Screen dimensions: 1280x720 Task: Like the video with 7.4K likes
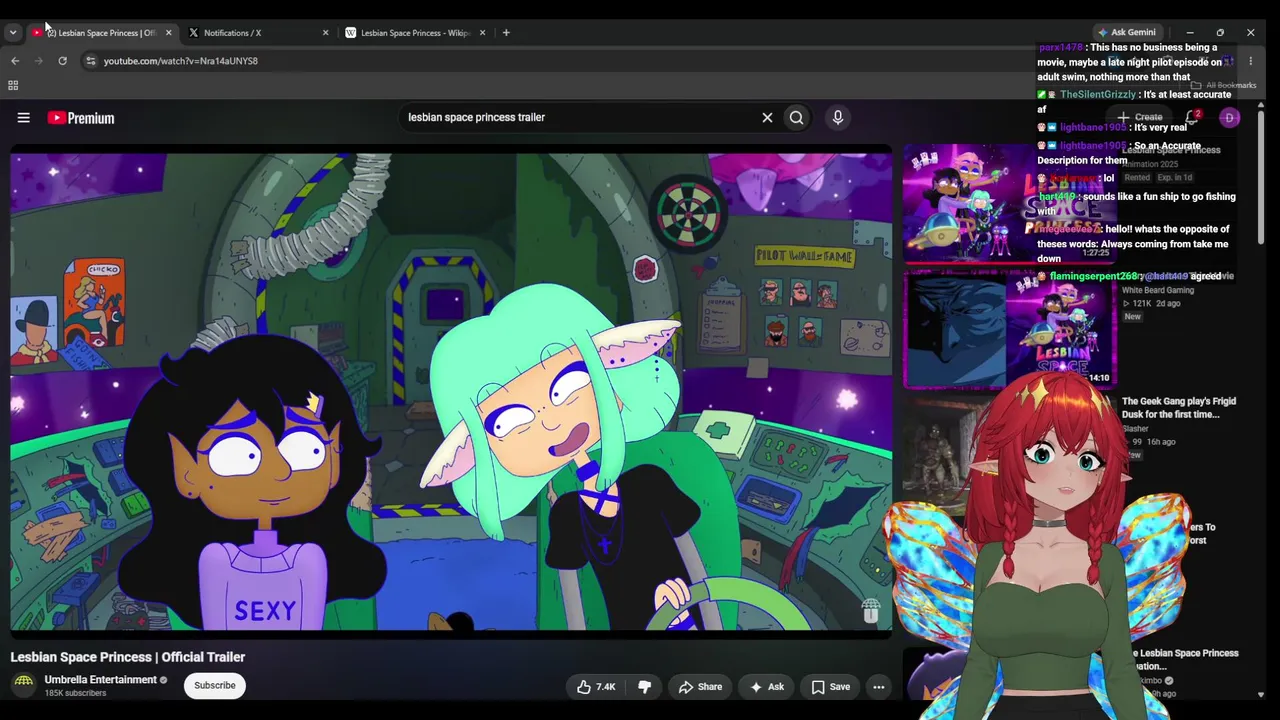(595, 687)
